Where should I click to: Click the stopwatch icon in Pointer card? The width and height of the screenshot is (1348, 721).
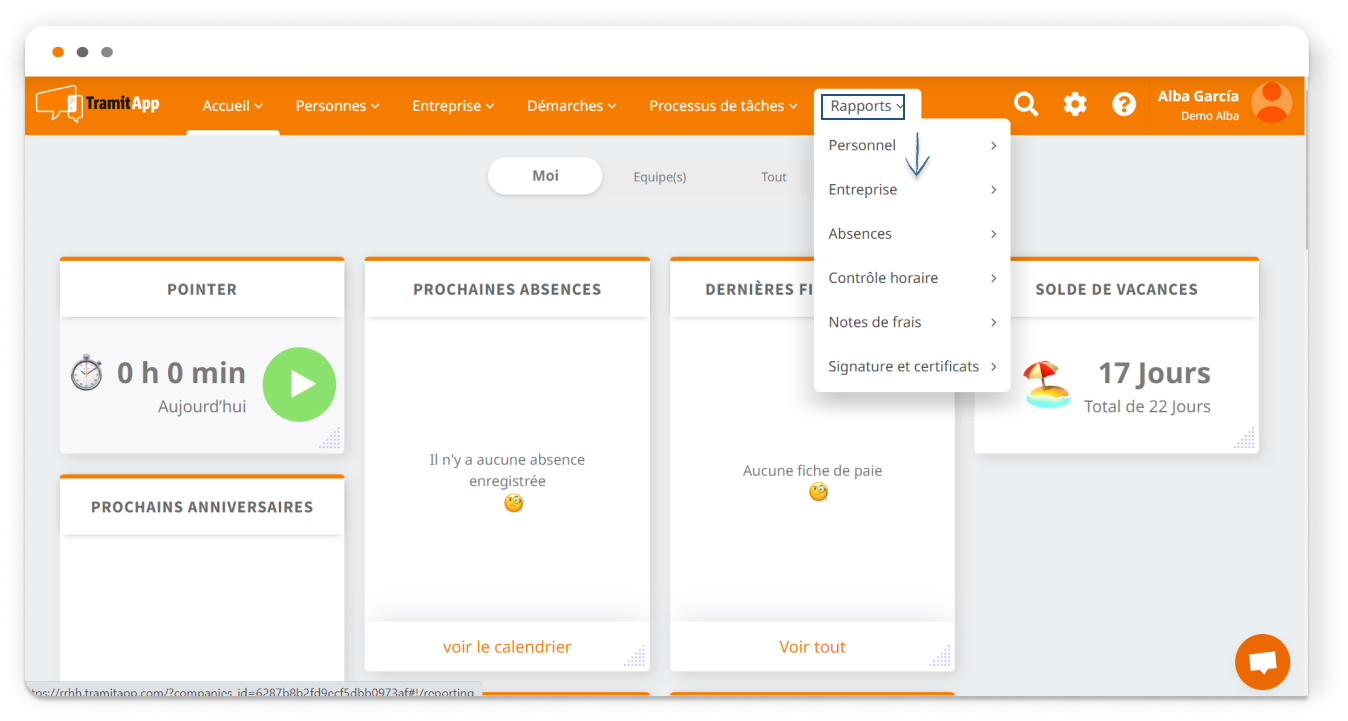pyautogui.click(x=87, y=373)
